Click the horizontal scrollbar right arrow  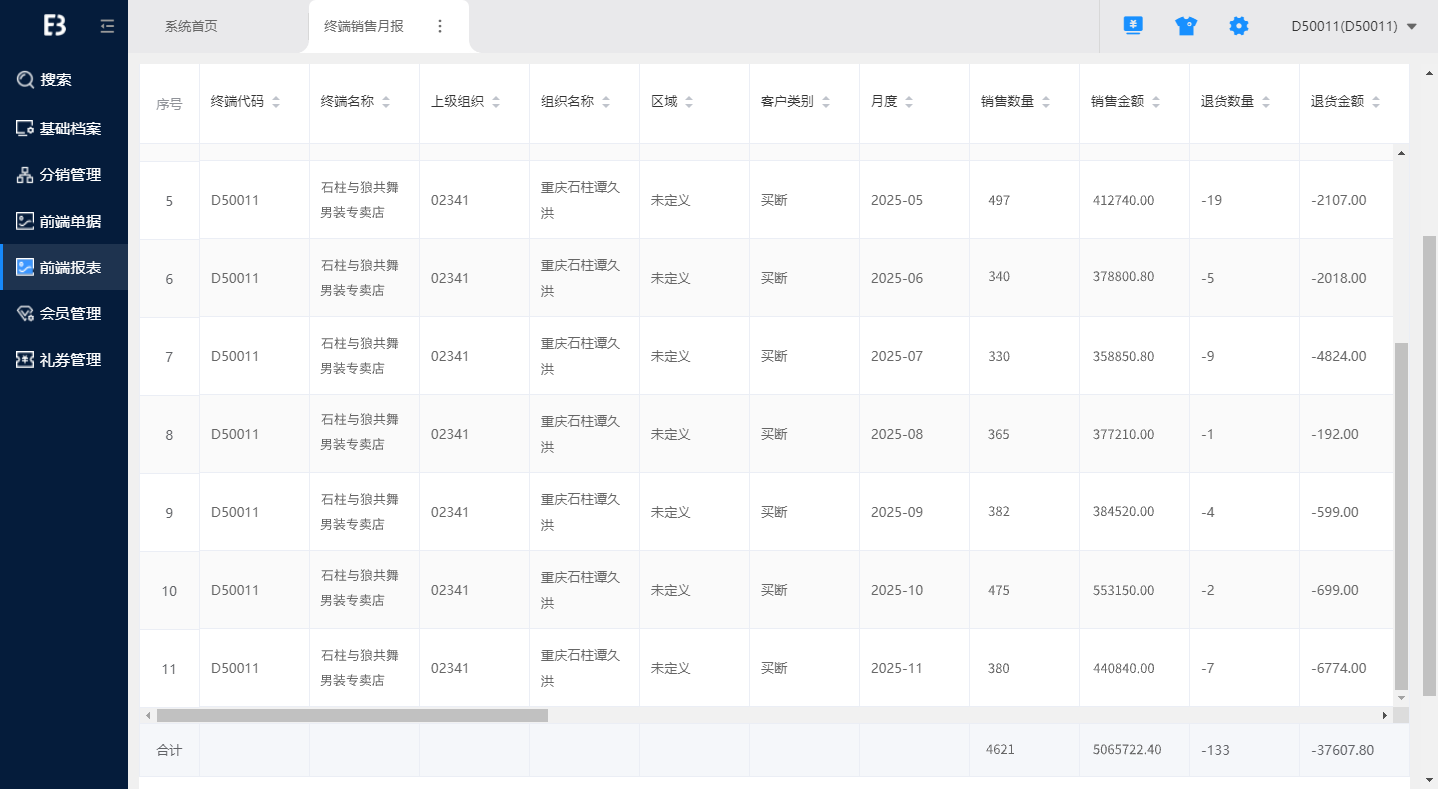[x=1385, y=716]
